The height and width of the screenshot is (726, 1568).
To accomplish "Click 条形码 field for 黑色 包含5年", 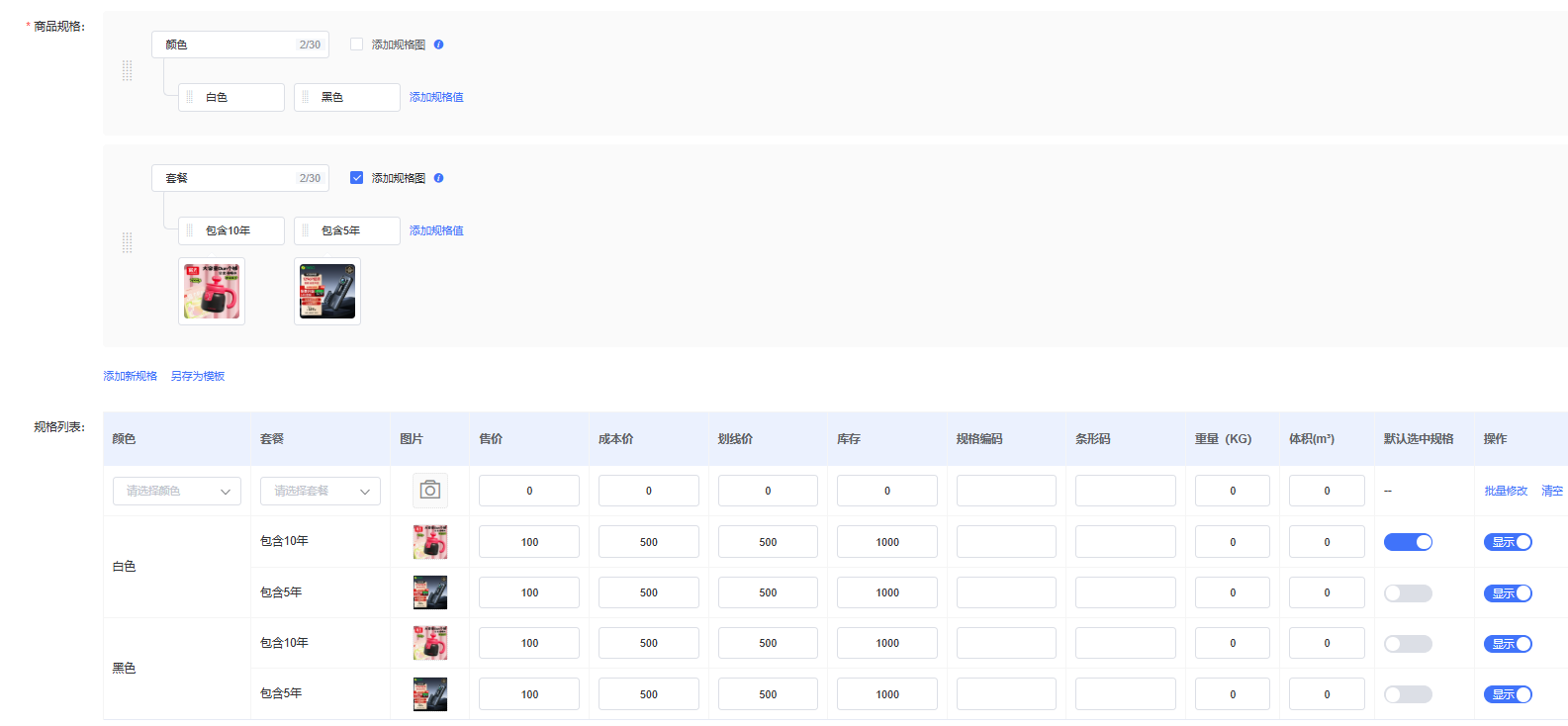I will [x=1126, y=694].
